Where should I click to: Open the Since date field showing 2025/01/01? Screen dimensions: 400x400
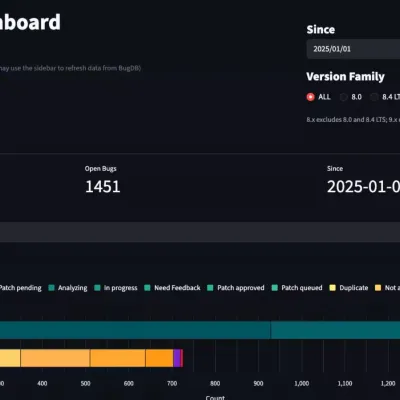click(x=353, y=49)
